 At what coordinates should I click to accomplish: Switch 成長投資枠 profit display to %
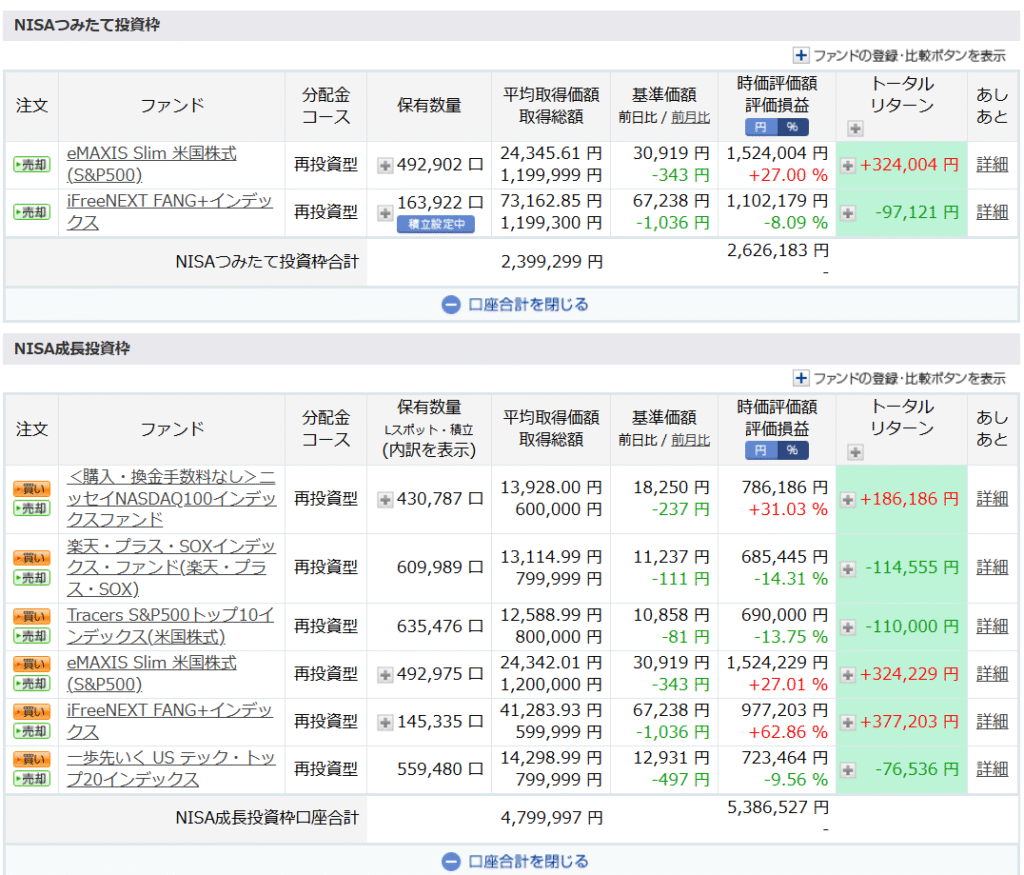pos(792,450)
